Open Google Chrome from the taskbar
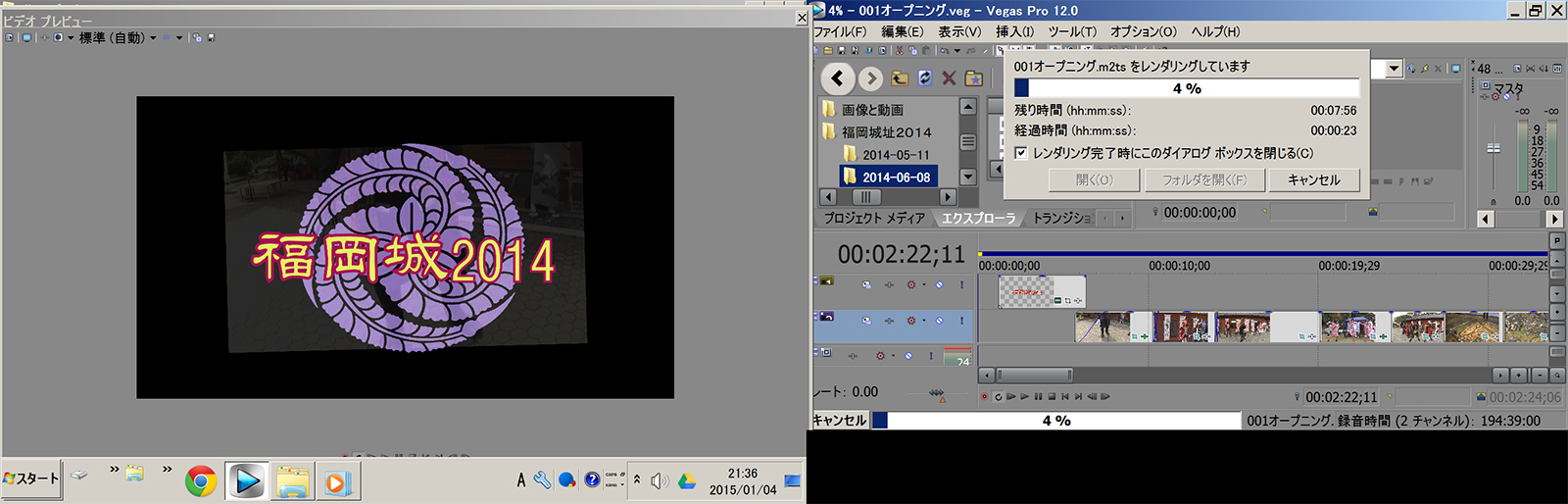Viewport: 1568px width, 504px height. tap(201, 480)
